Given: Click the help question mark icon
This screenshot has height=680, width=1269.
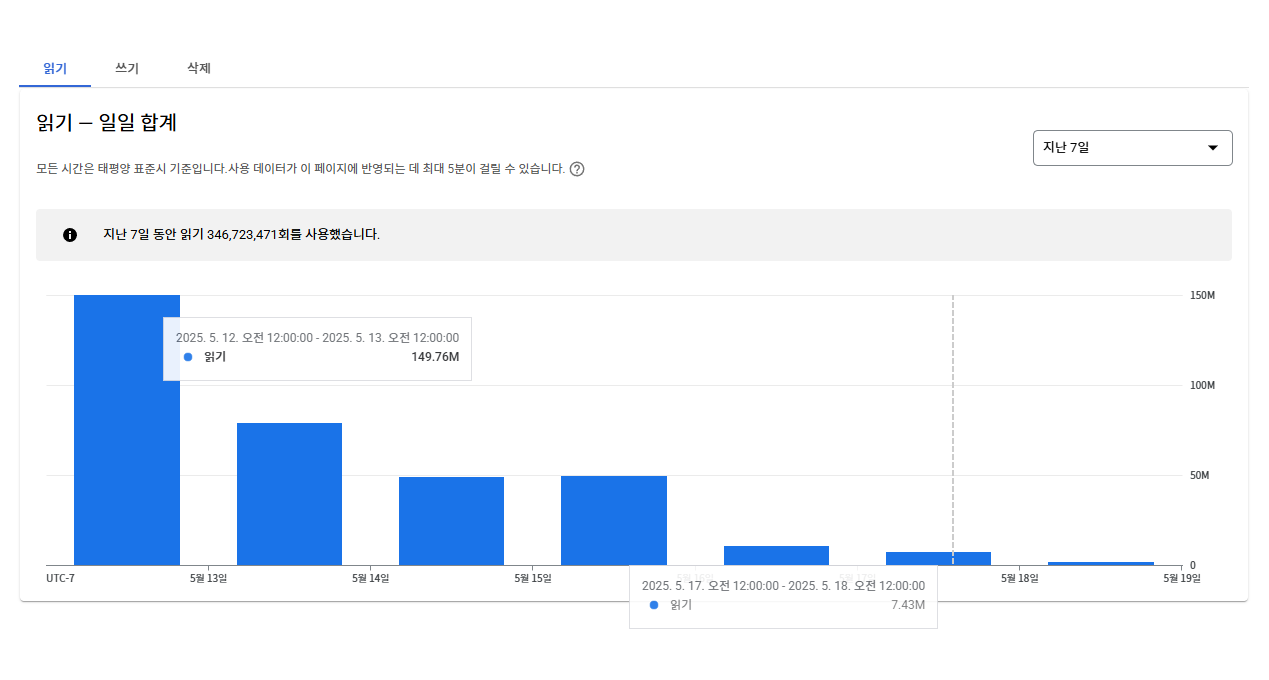Looking at the screenshot, I should click(x=577, y=169).
